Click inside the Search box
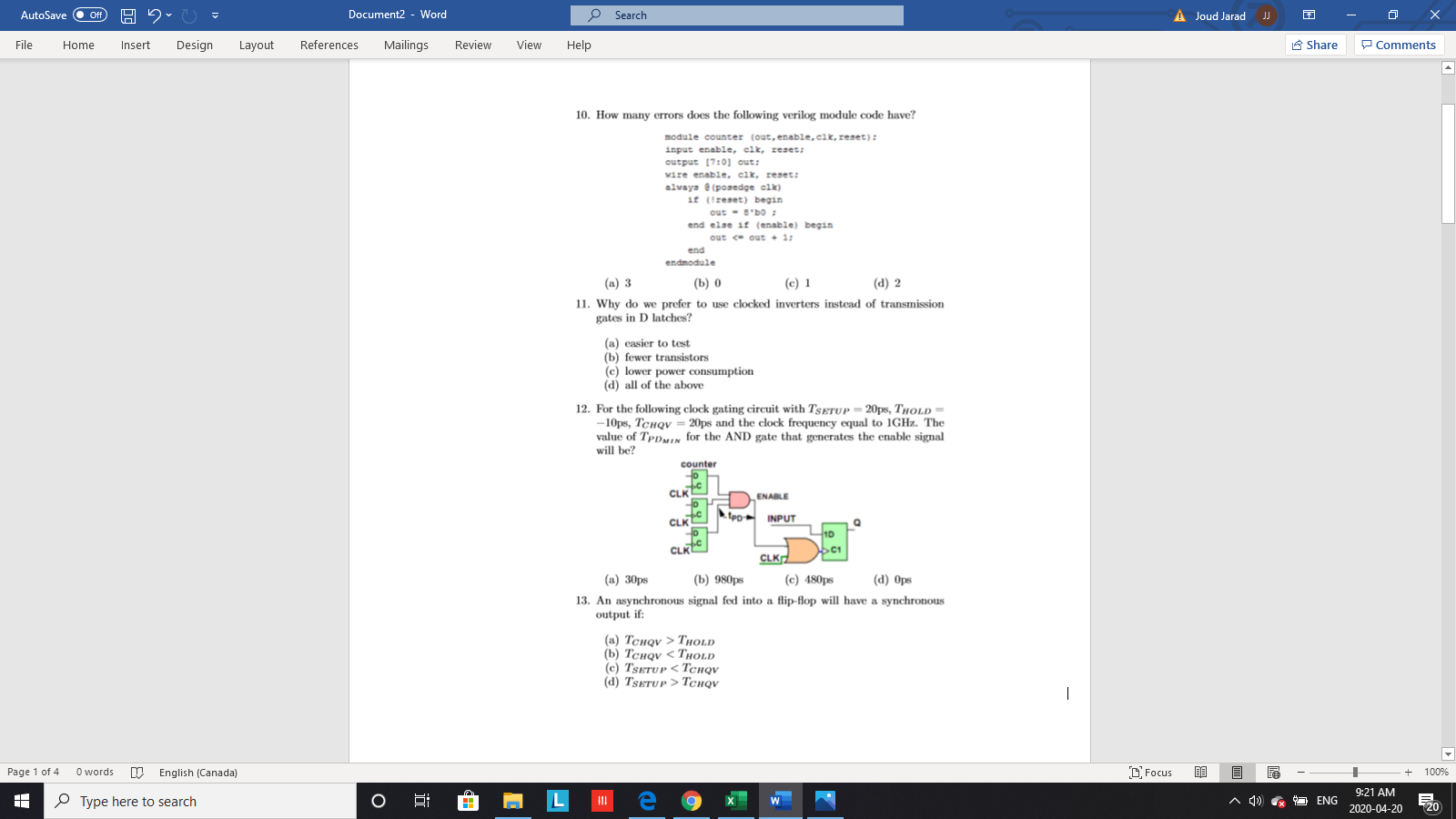 (x=737, y=15)
